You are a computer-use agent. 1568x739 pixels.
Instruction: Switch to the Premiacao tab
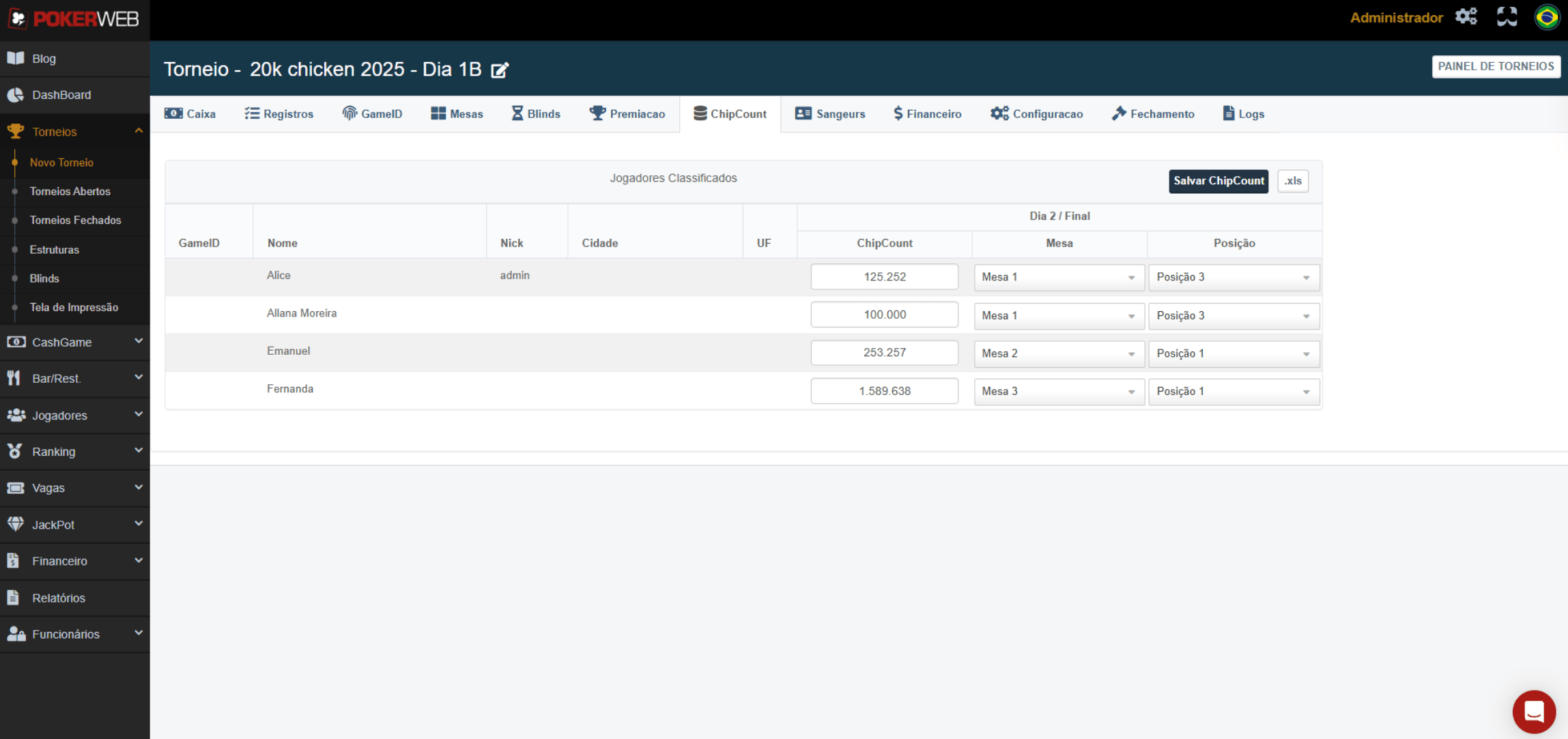click(627, 114)
